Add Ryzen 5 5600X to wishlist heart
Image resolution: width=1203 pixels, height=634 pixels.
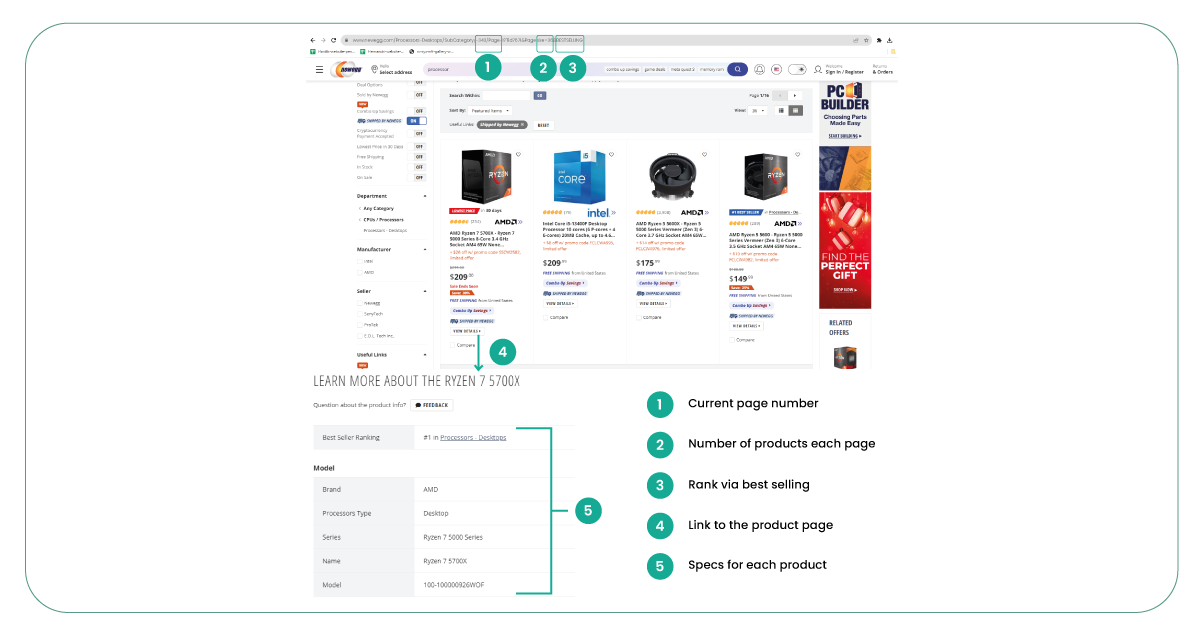pos(704,155)
